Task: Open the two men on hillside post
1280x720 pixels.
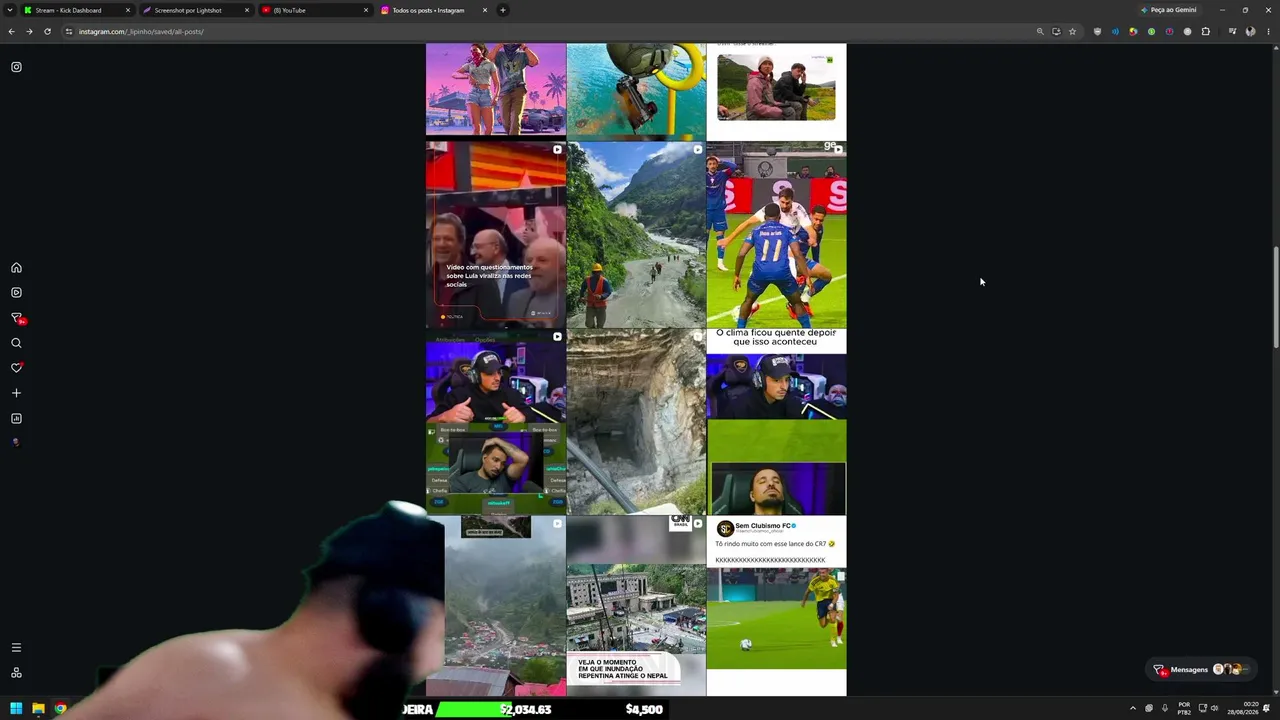Action: (x=776, y=91)
